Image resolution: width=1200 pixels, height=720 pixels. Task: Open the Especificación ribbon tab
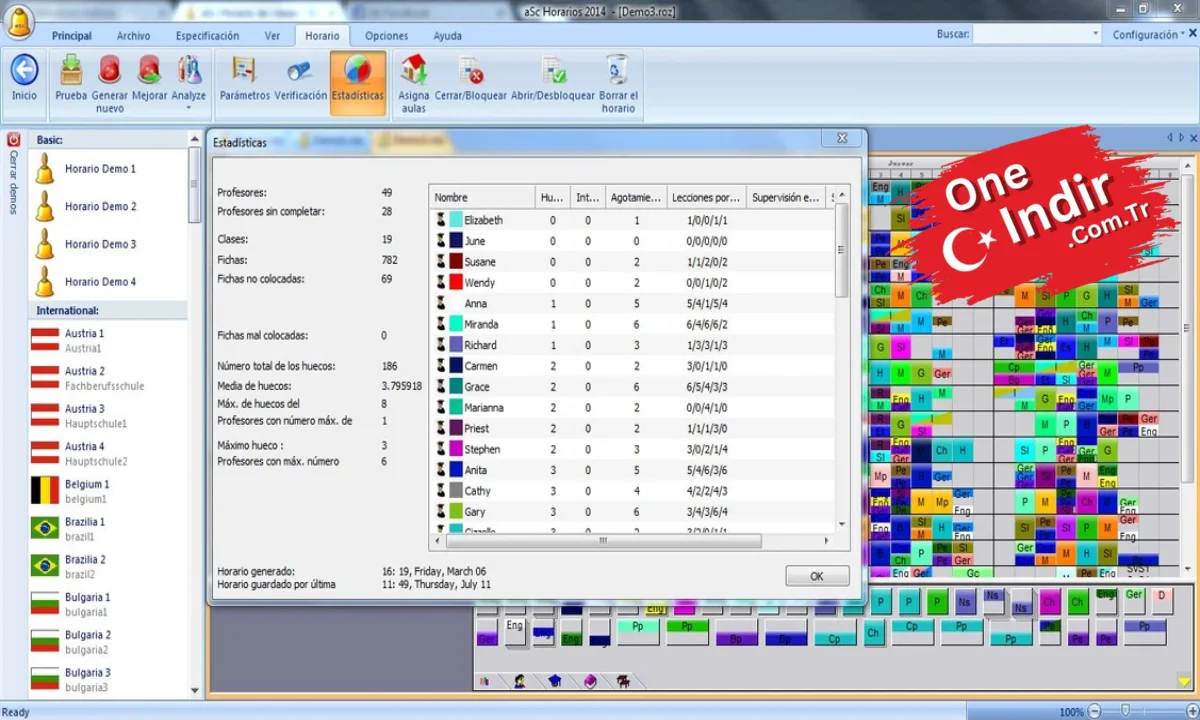pos(208,35)
